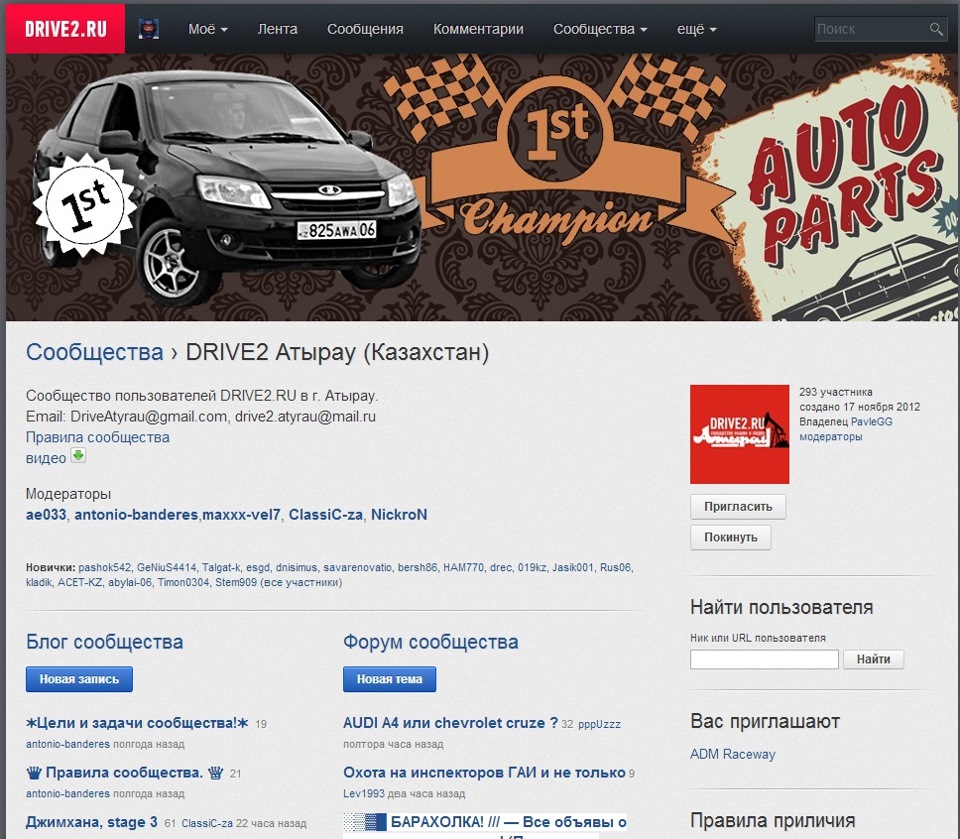The height and width of the screenshot is (839, 960).
Task: Open moderator ClassiC-za profile
Action: tap(326, 514)
